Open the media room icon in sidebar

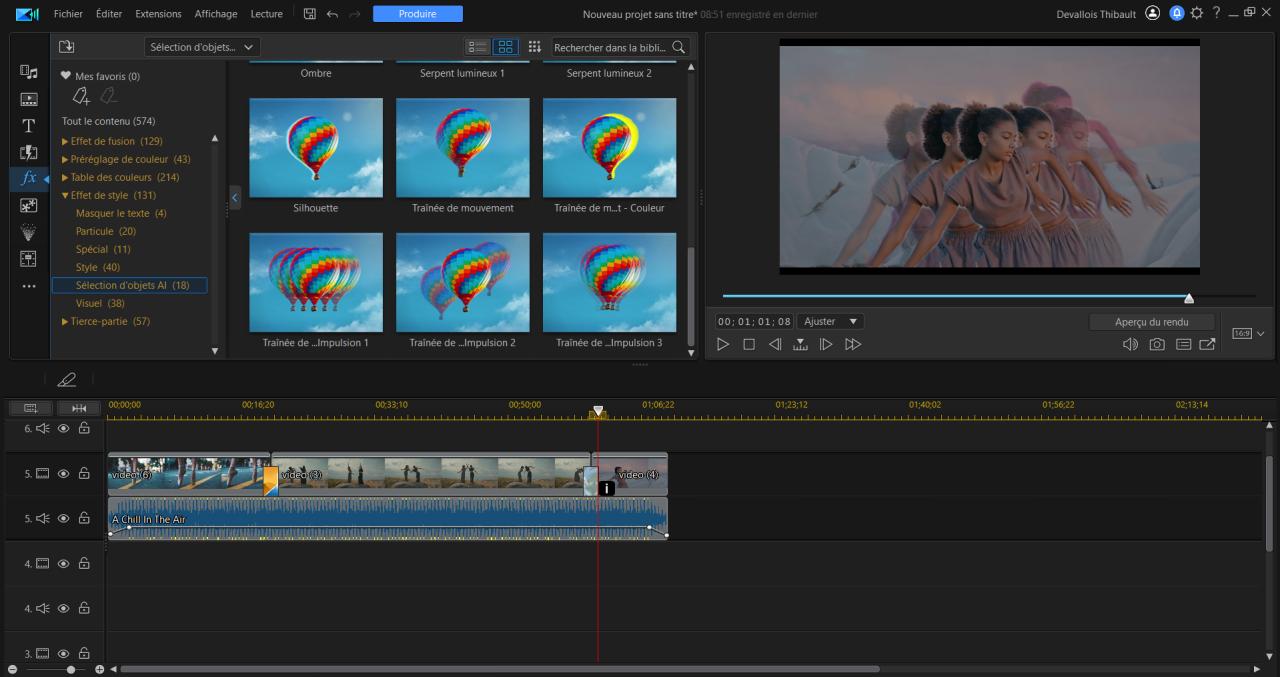pyautogui.click(x=29, y=72)
